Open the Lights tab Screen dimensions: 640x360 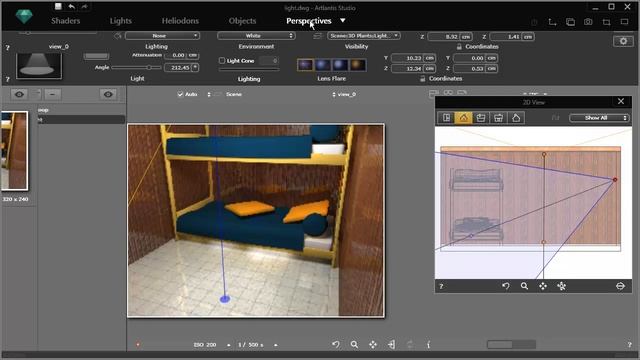[x=120, y=21]
